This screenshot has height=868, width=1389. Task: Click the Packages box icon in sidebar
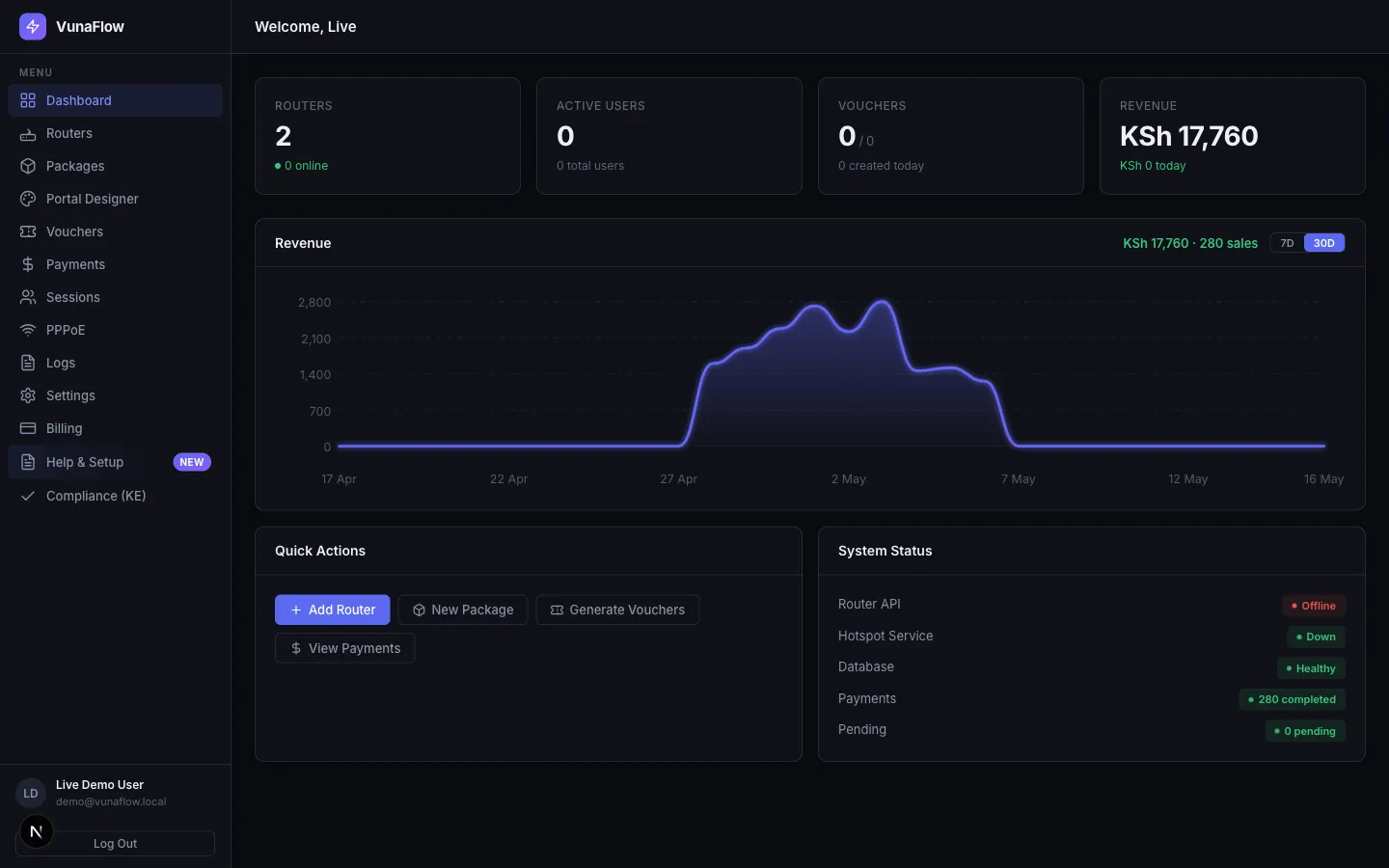(28, 166)
